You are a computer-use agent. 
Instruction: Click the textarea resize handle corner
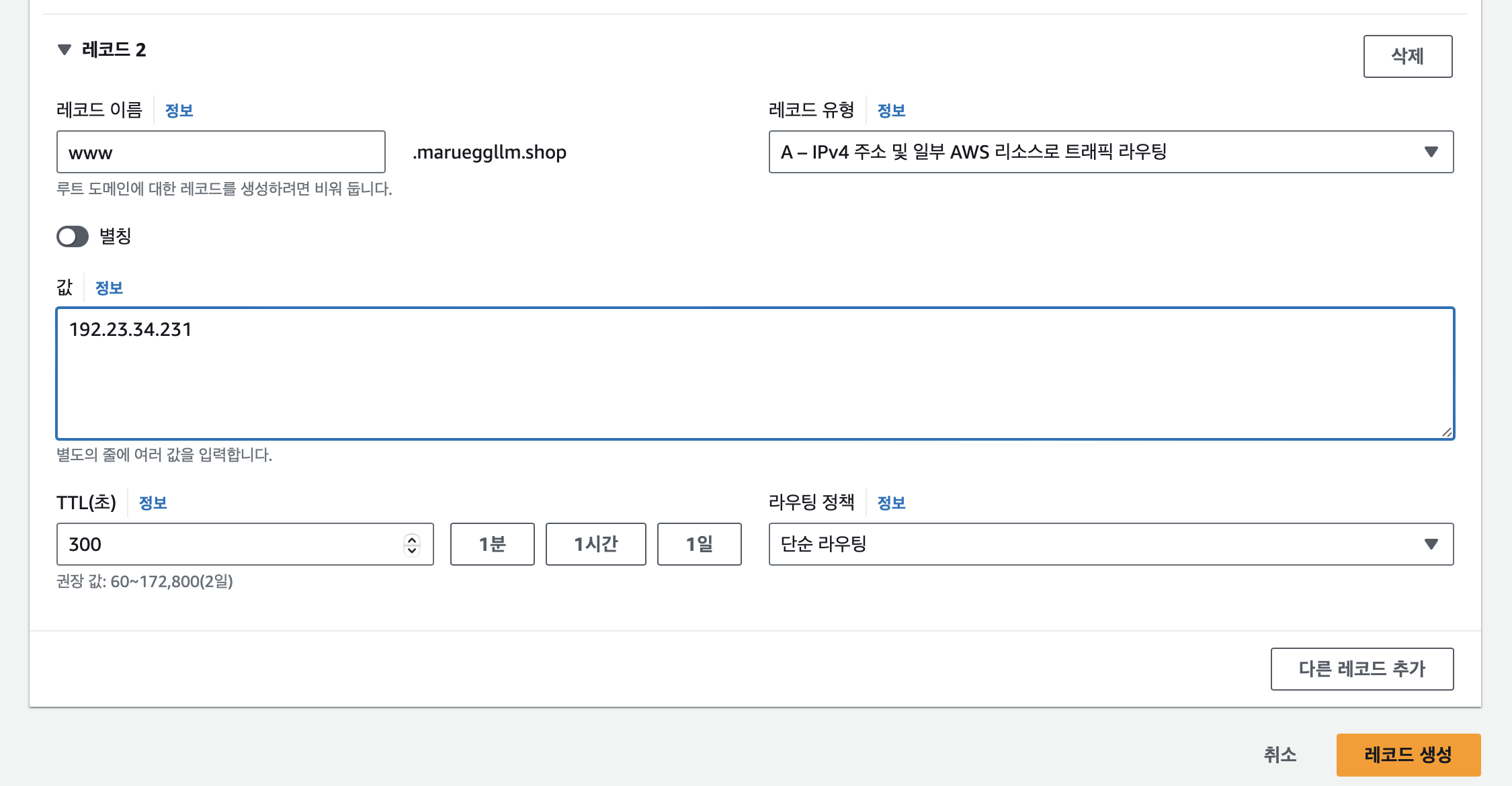coord(1447,432)
